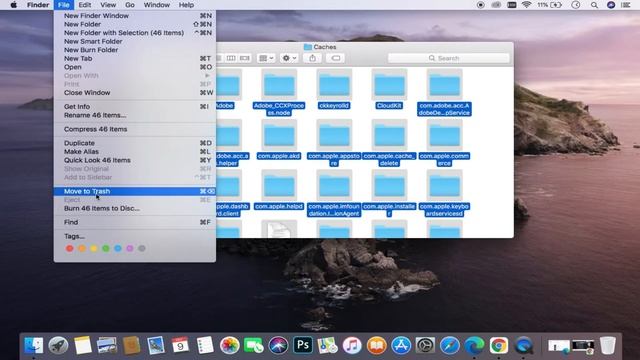Open Reminders list icon in Dock

(204, 345)
